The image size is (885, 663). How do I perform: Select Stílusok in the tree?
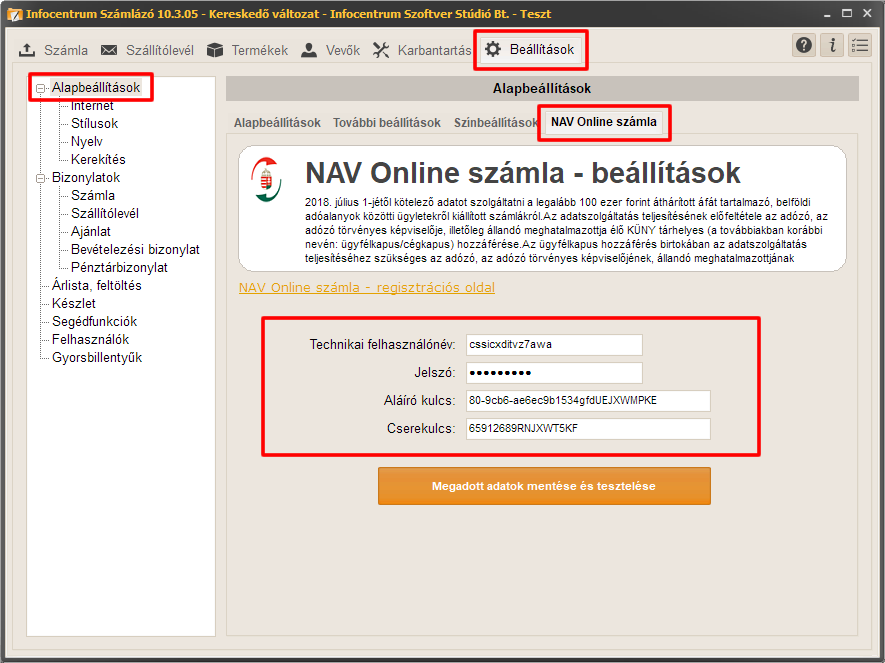coord(94,124)
